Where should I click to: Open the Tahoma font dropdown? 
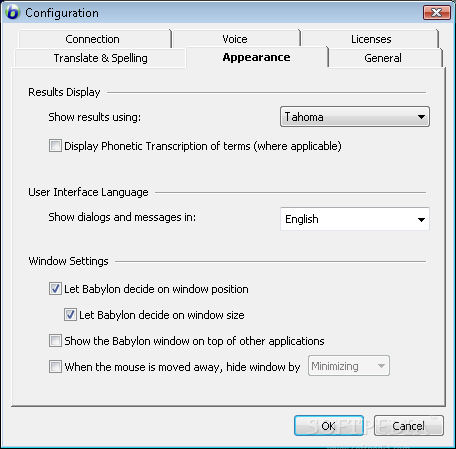pyautogui.click(x=355, y=117)
